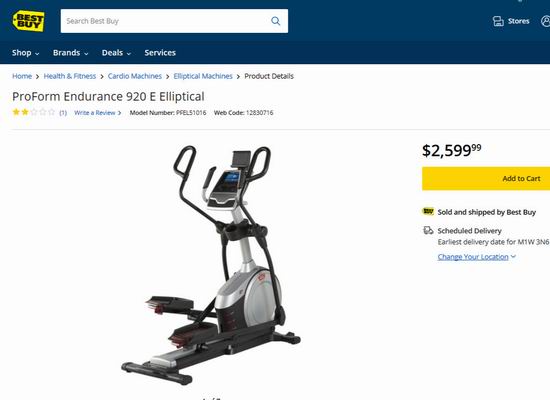The image size is (550, 400).
Task: Go to Home in the breadcrumb
Action: click(22, 76)
